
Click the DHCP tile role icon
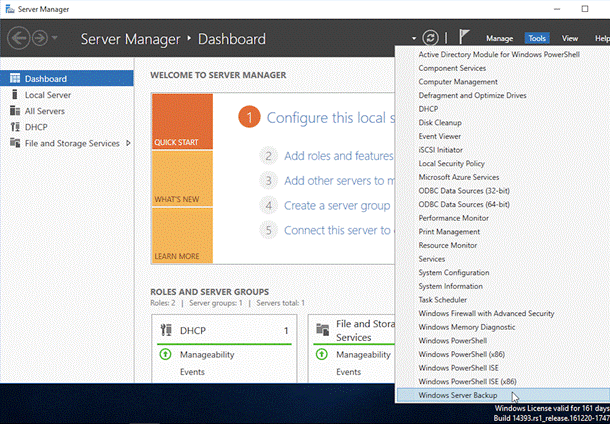(x=164, y=330)
